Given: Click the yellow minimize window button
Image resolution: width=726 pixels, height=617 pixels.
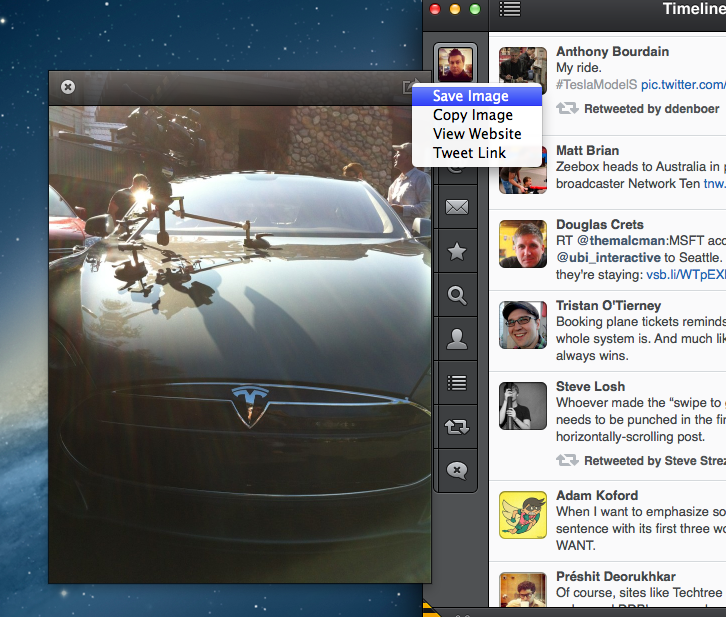Looking at the screenshot, I should 455,9.
